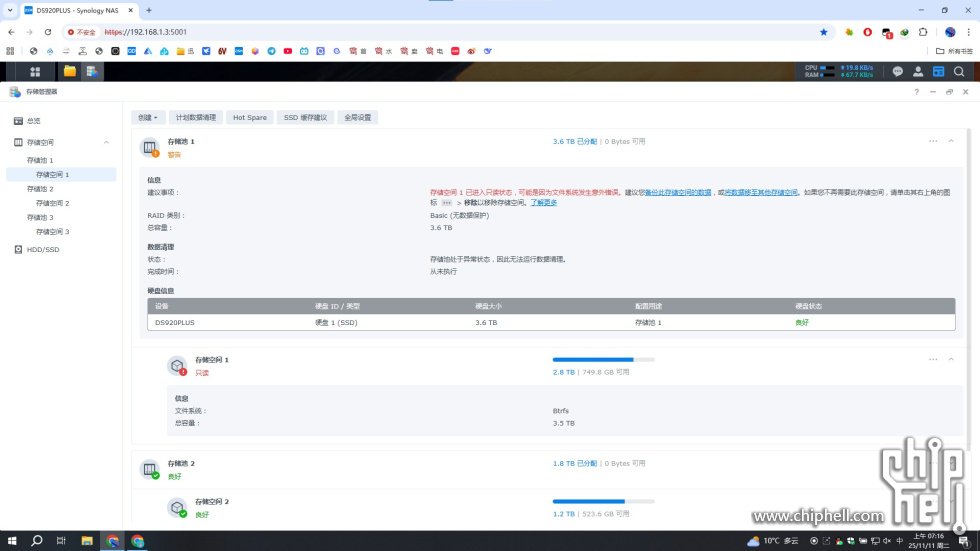Click 存储空间 1 read-only volume icon

click(178, 365)
